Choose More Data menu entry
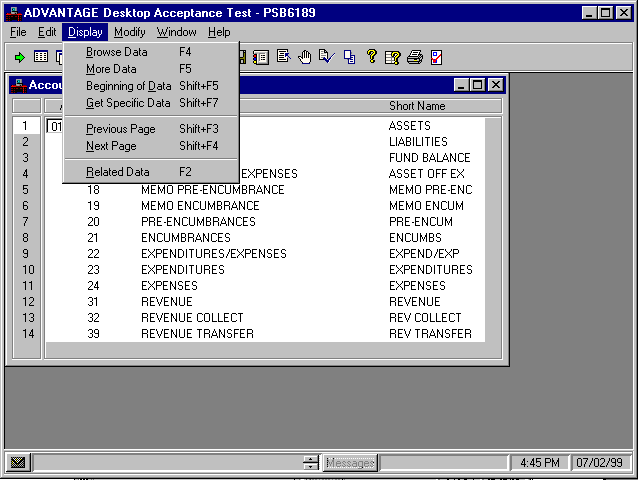Image resolution: width=638 pixels, height=480 pixels. coord(151,69)
